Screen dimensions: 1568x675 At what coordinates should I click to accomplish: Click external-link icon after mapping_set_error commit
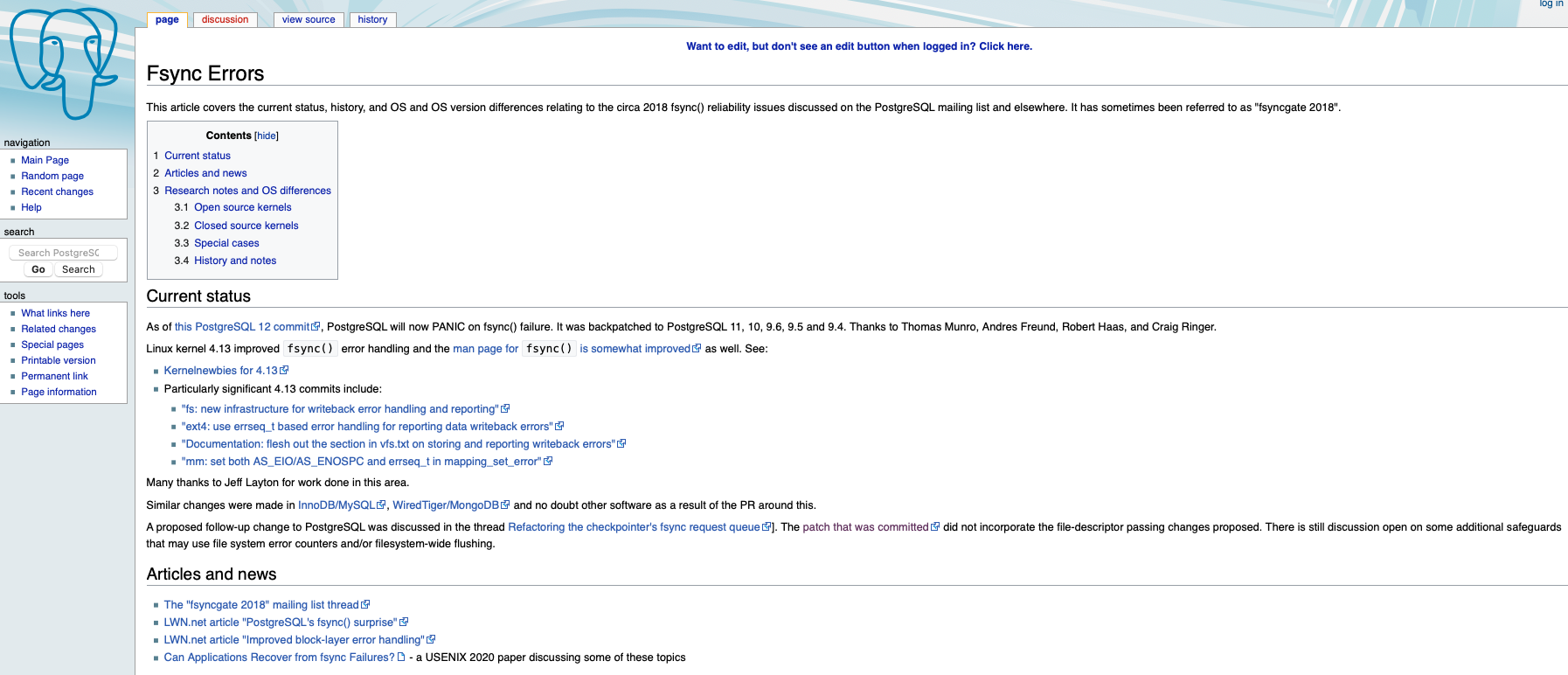(x=548, y=462)
